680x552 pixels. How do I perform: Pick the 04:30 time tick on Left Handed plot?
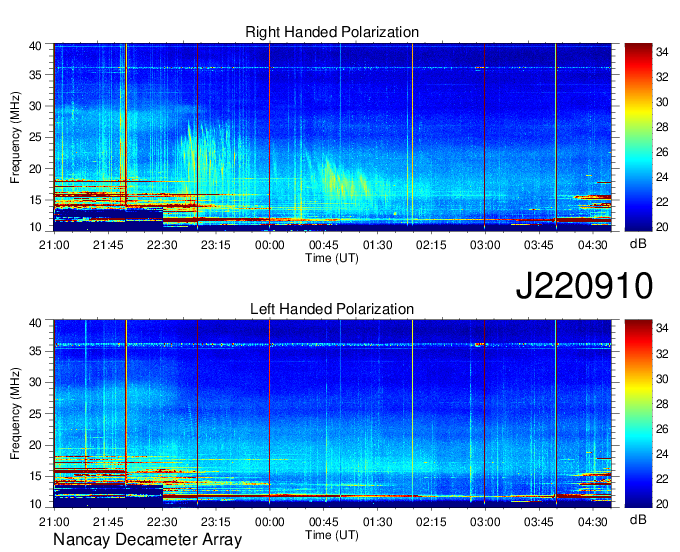592,522
